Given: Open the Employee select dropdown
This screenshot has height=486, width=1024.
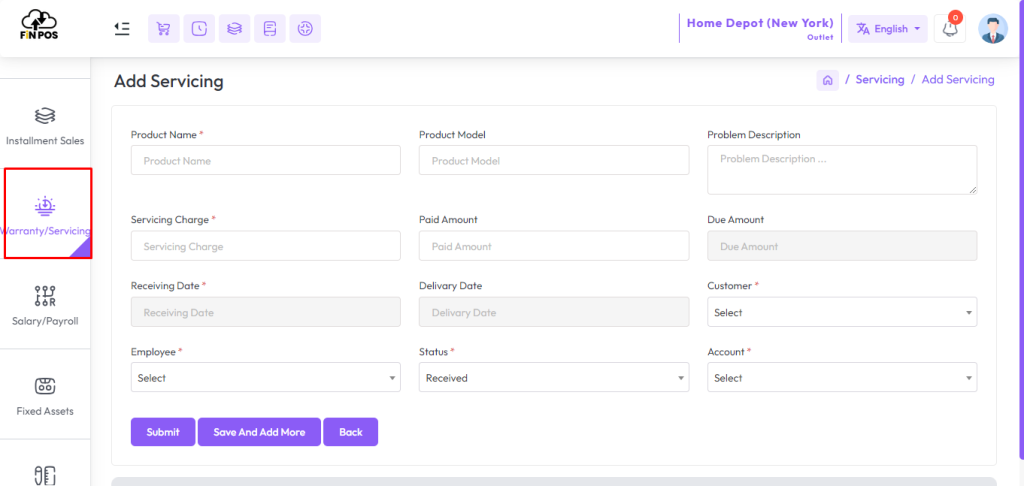Looking at the screenshot, I should (x=266, y=378).
